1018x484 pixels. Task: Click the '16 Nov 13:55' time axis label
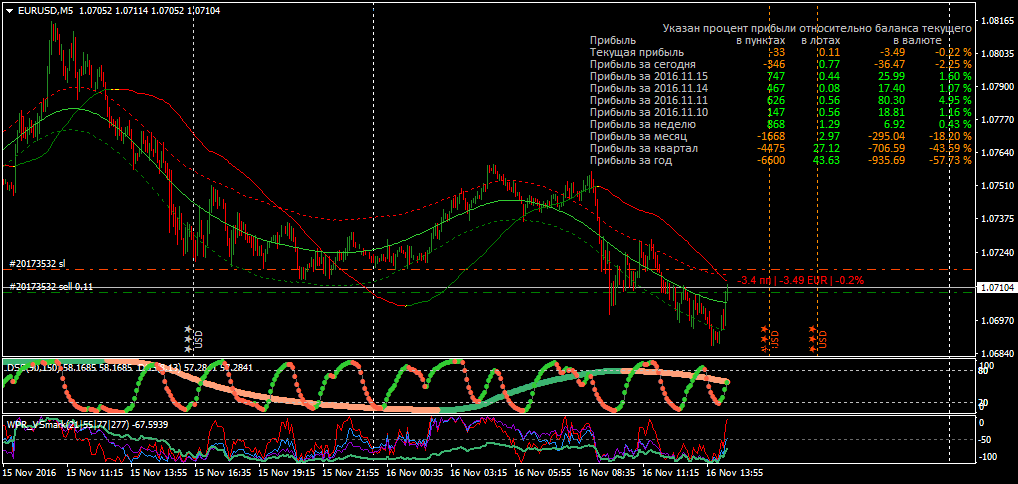[x=736, y=472]
